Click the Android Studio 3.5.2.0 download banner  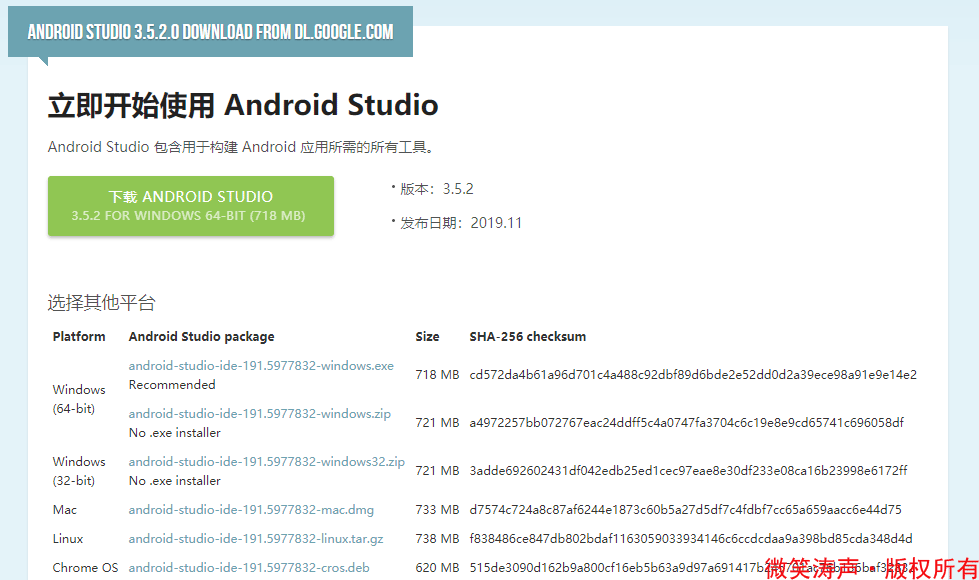pos(210,32)
